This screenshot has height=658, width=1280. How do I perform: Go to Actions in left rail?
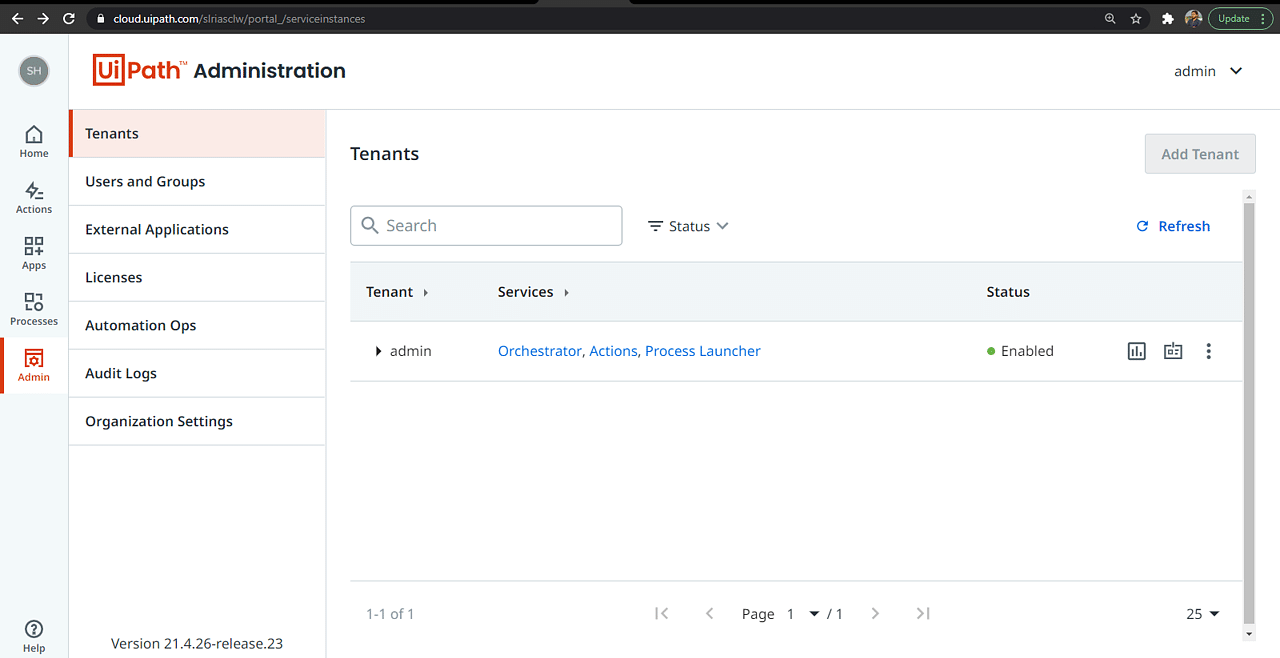[x=34, y=197]
